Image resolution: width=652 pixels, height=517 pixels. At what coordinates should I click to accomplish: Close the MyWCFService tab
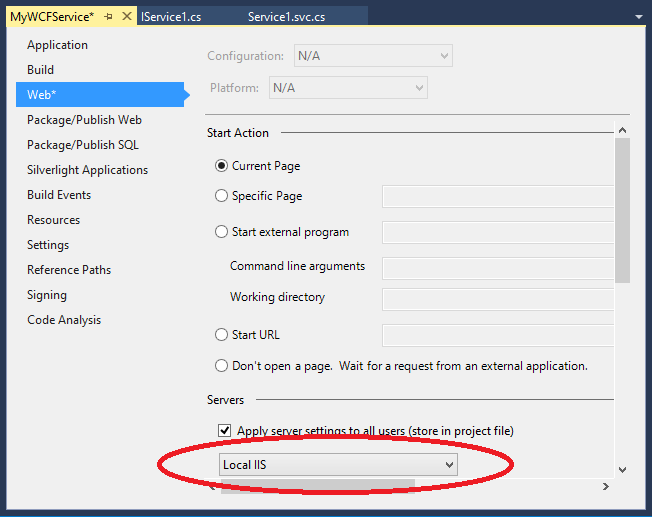[x=127, y=16]
